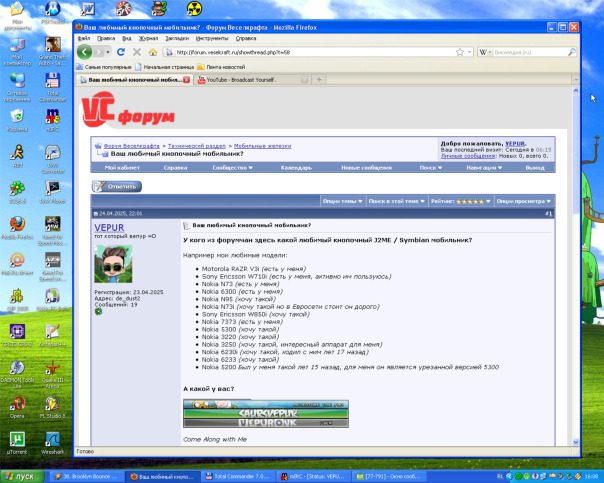Open the Файл menu
The image size is (604, 483).
pos(84,38)
